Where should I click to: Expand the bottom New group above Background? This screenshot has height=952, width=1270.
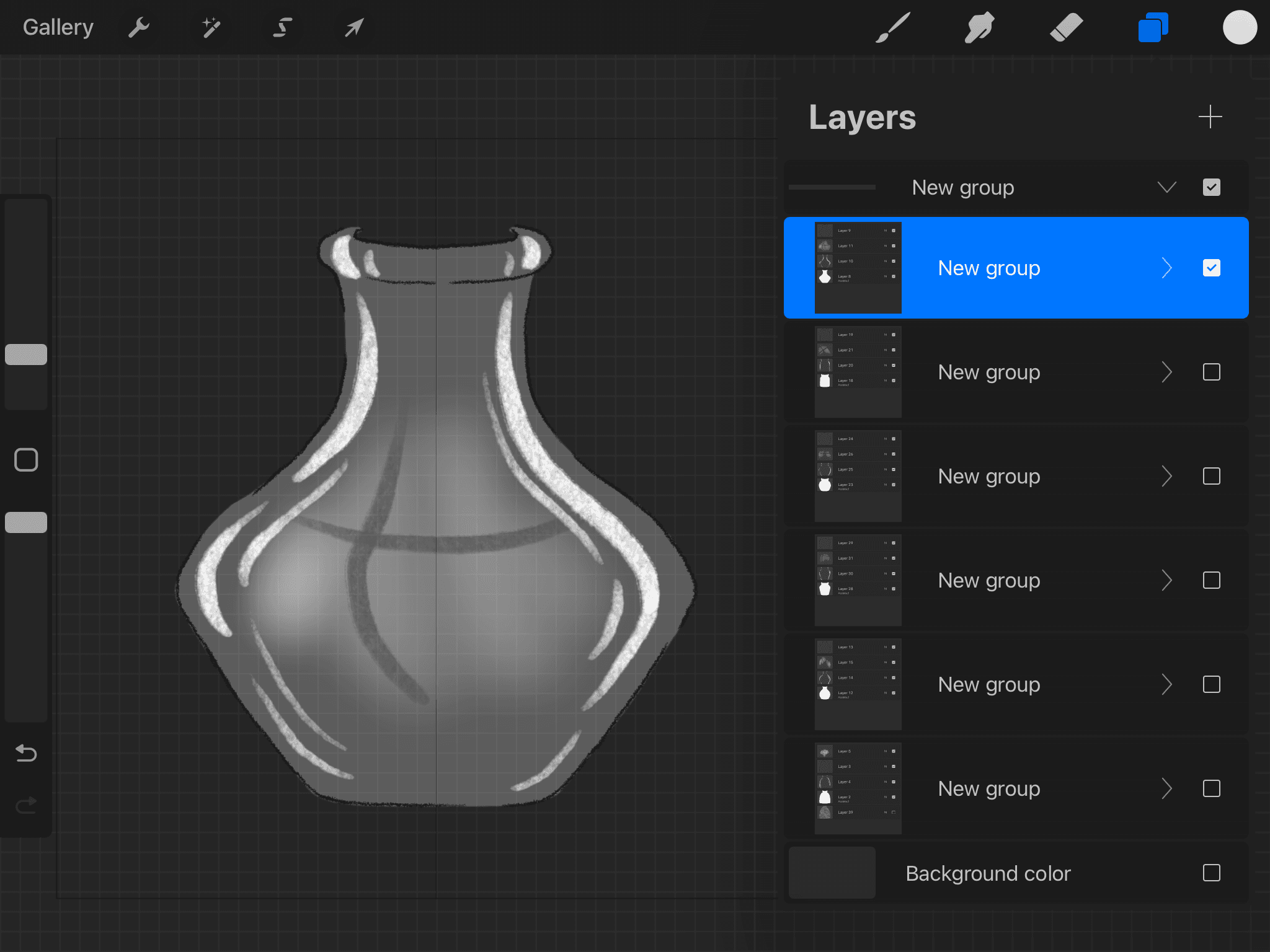click(1166, 788)
